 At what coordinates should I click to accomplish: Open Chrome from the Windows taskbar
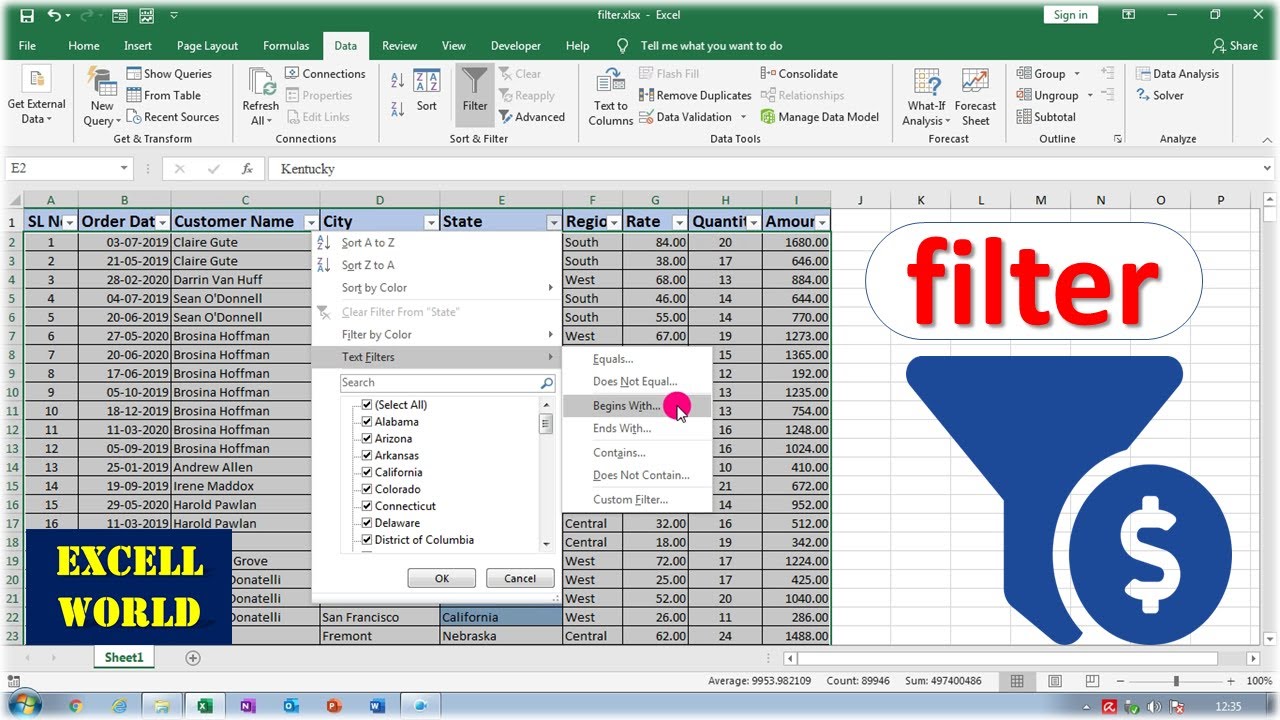coord(76,705)
